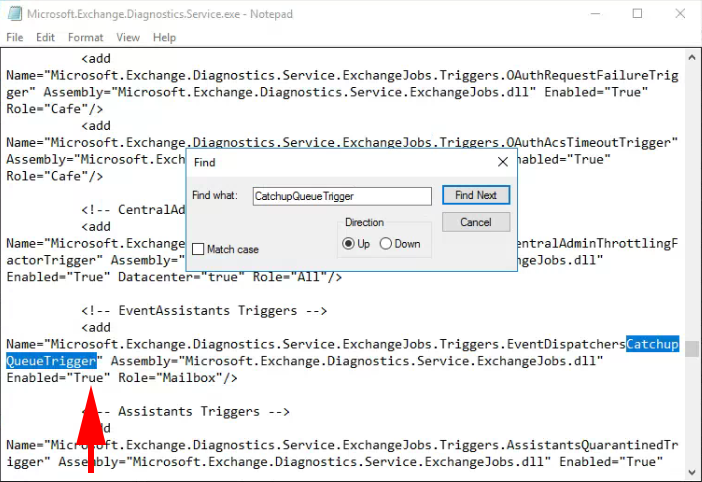Open the Help menu
The image size is (702, 482).
[164, 37]
